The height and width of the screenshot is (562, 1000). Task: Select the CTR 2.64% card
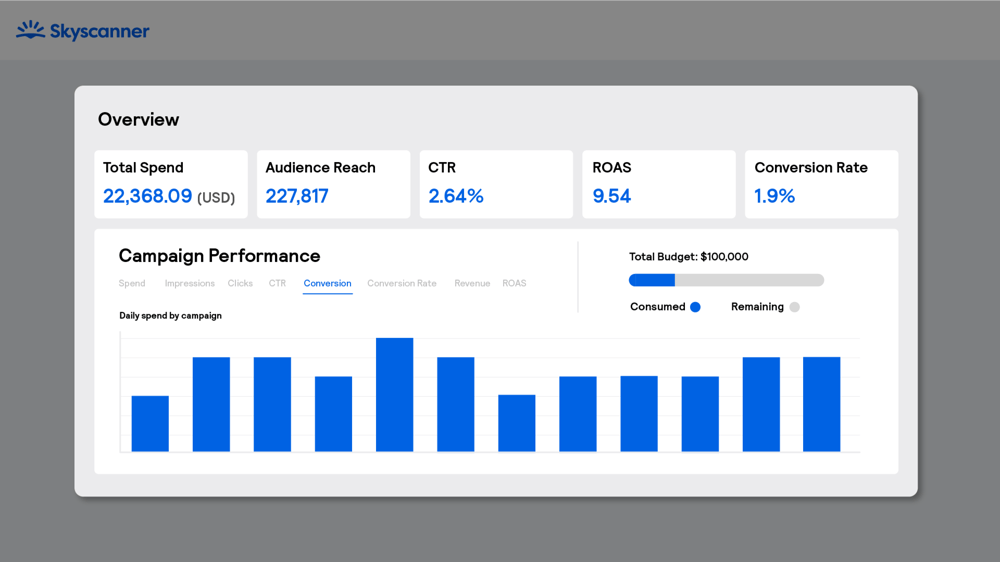496,184
